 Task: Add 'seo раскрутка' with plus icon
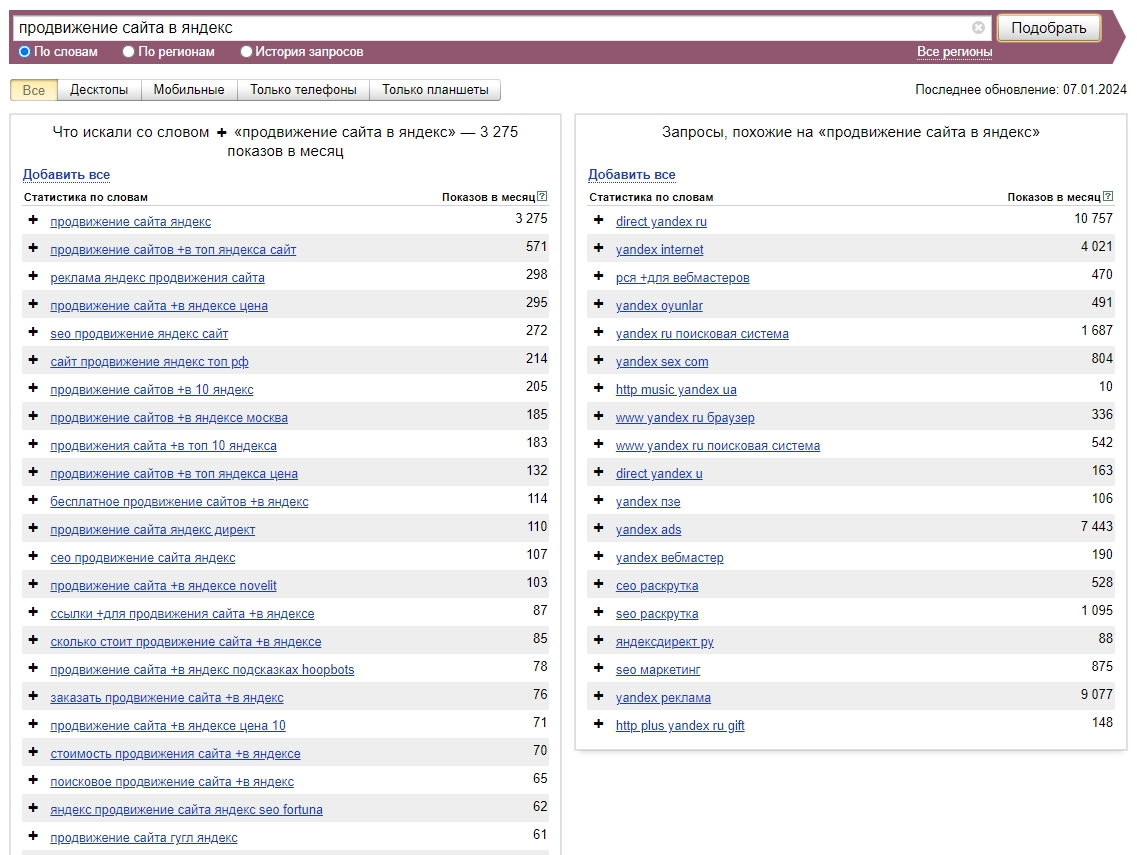[599, 612]
